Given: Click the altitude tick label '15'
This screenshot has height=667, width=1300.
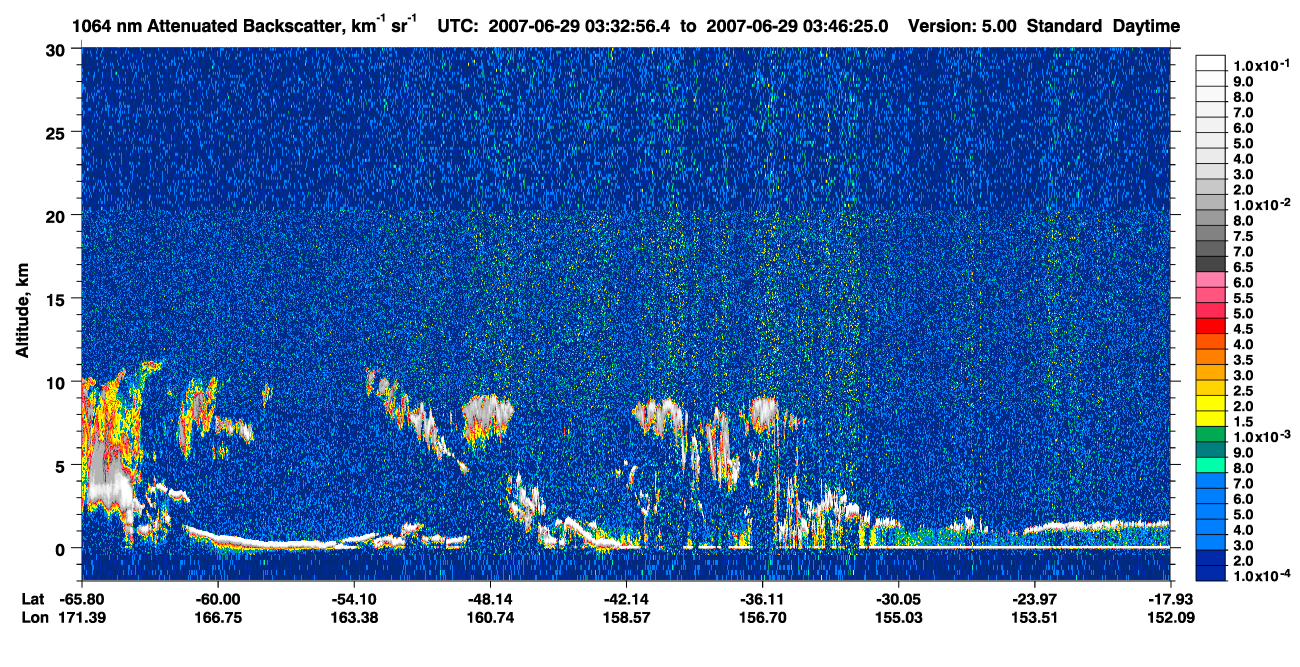Looking at the screenshot, I should [x=58, y=298].
